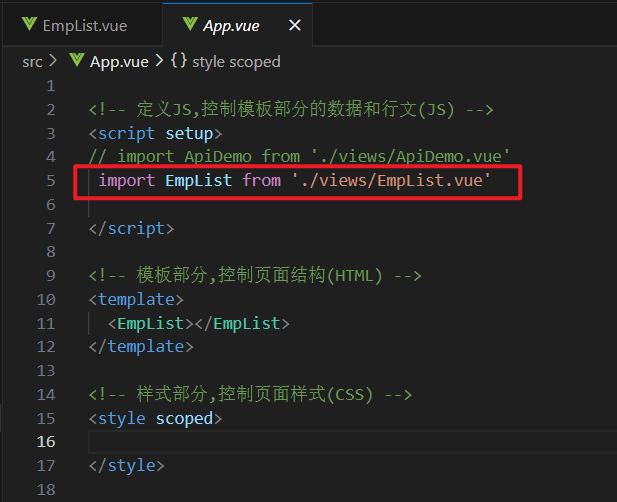
Task: Click the 'script setup' opening tag
Action: click(155, 134)
